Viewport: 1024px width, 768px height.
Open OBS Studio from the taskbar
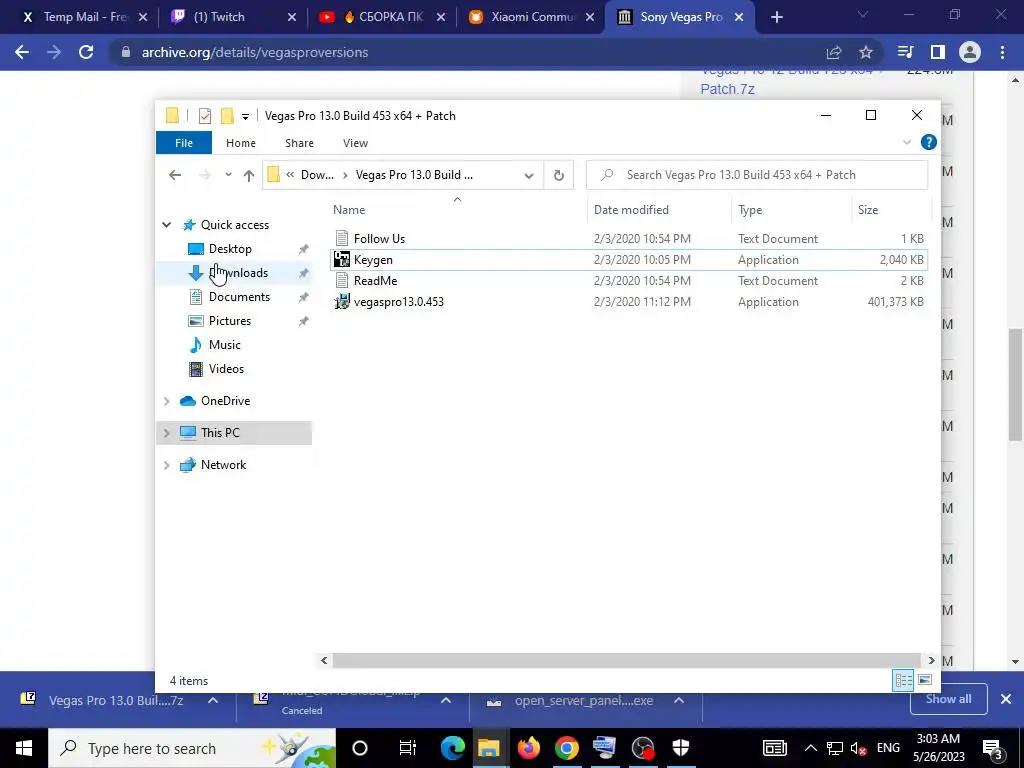643,748
